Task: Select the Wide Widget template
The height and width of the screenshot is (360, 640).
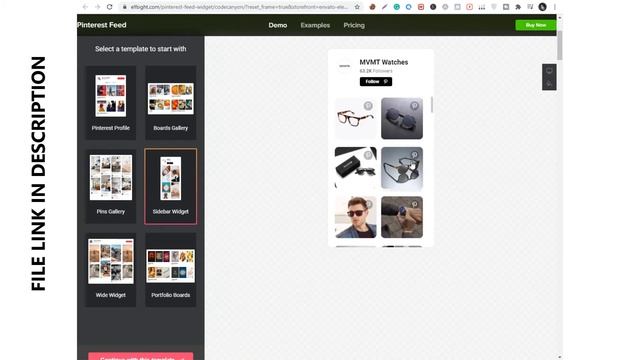Action: [x=111, y=270]
